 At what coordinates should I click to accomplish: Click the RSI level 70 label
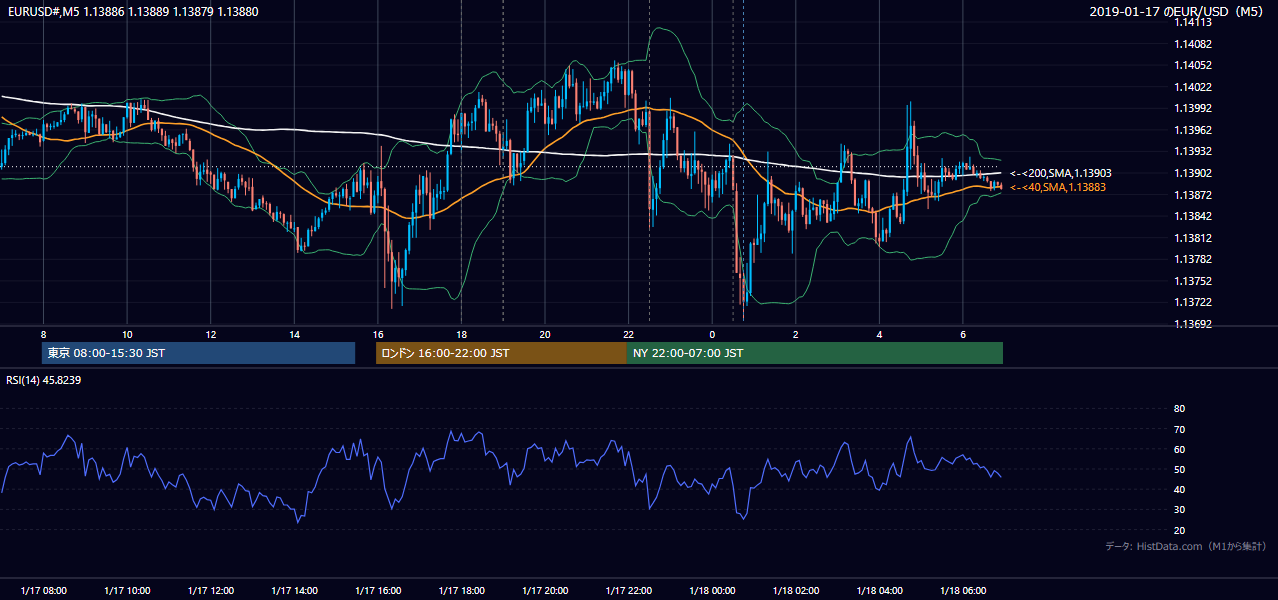coord(1179,429)
